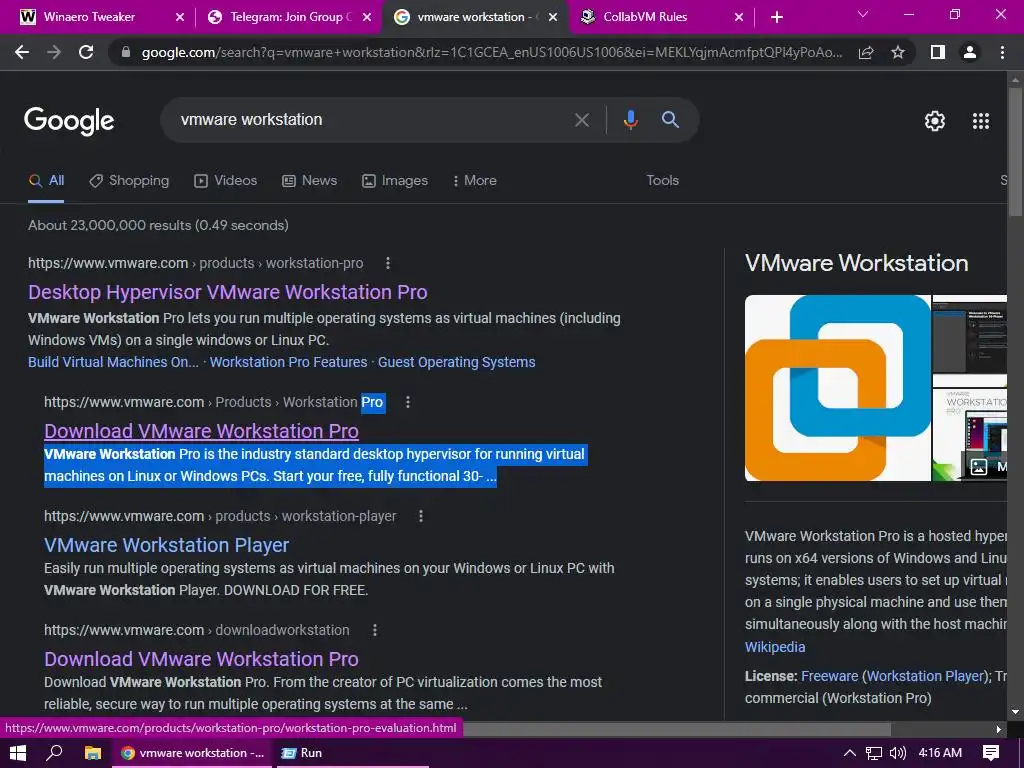Open Guest Operating Systems sitelink

point(456,362)
